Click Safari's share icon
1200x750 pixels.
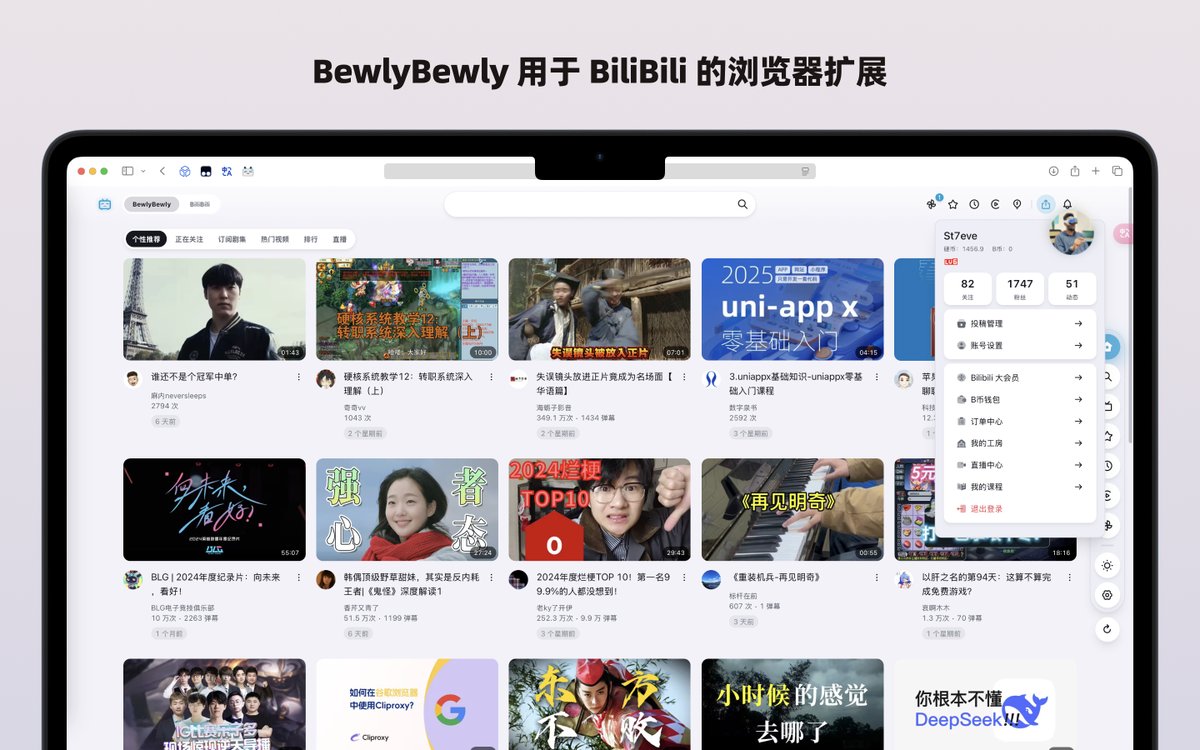coord(1075,171)
